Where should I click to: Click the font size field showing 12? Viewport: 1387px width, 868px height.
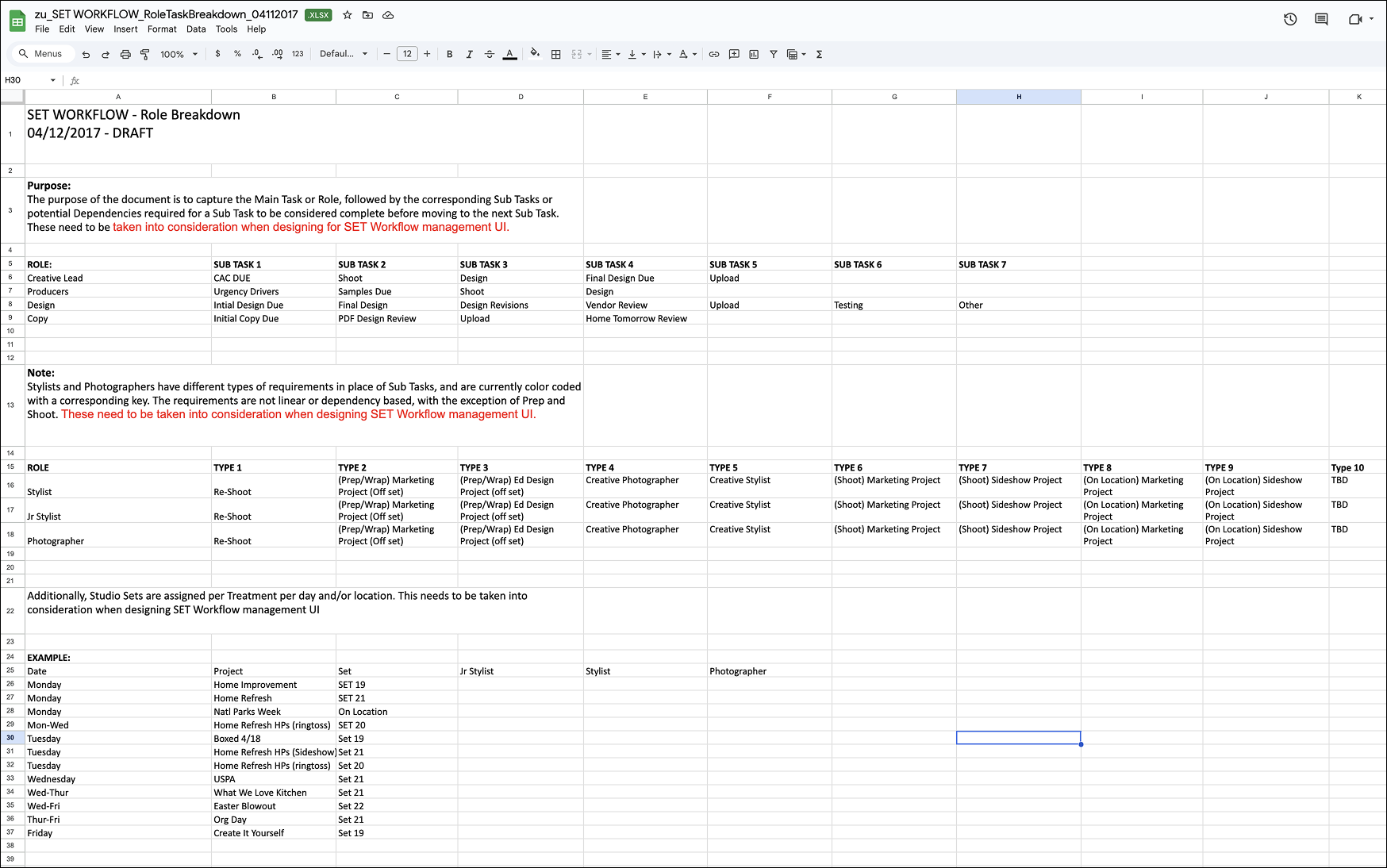pyautogui.click(x=407, y=54)
